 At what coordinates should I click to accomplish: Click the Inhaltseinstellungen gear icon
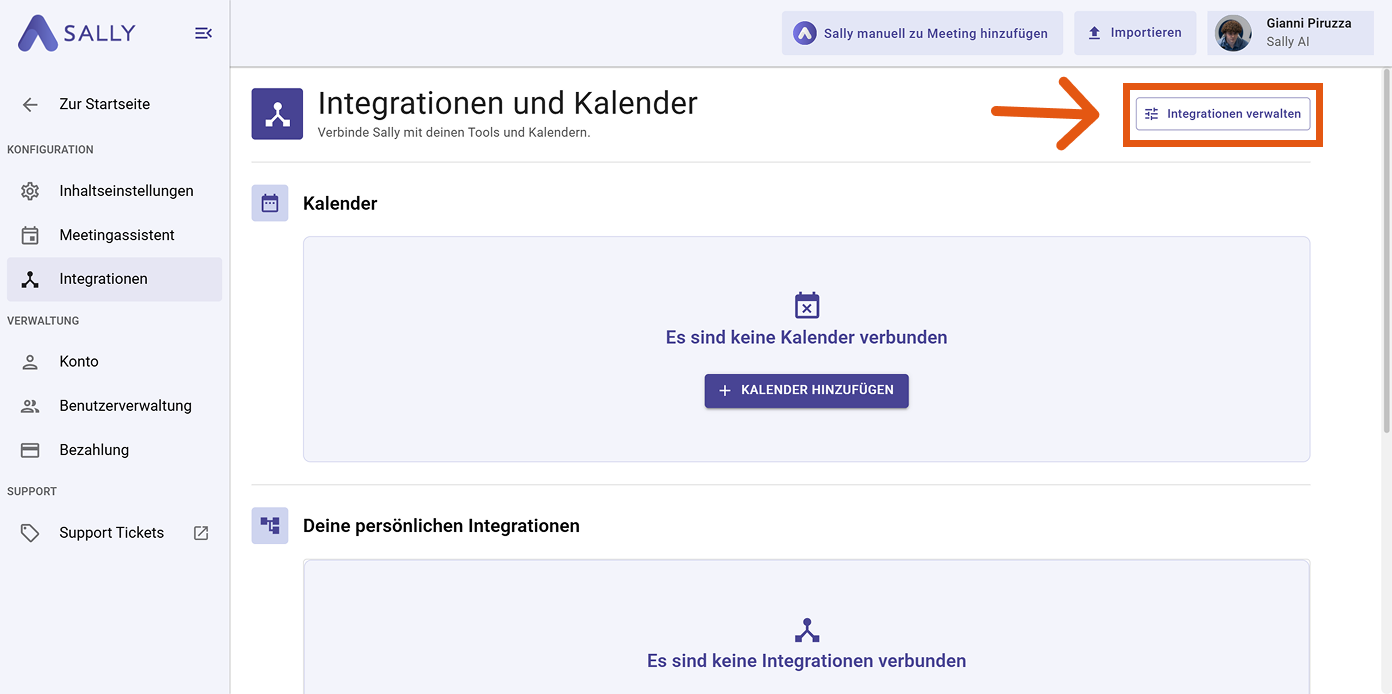coord(30,191)
